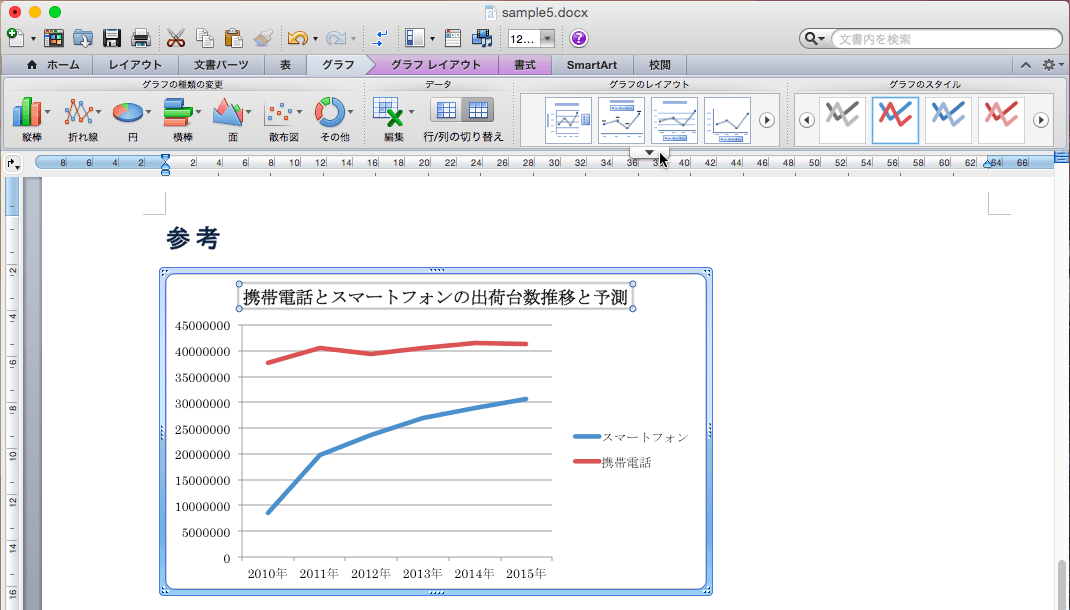
Task: Open the zoom percentage dropdown
Action: pos(547,39)
